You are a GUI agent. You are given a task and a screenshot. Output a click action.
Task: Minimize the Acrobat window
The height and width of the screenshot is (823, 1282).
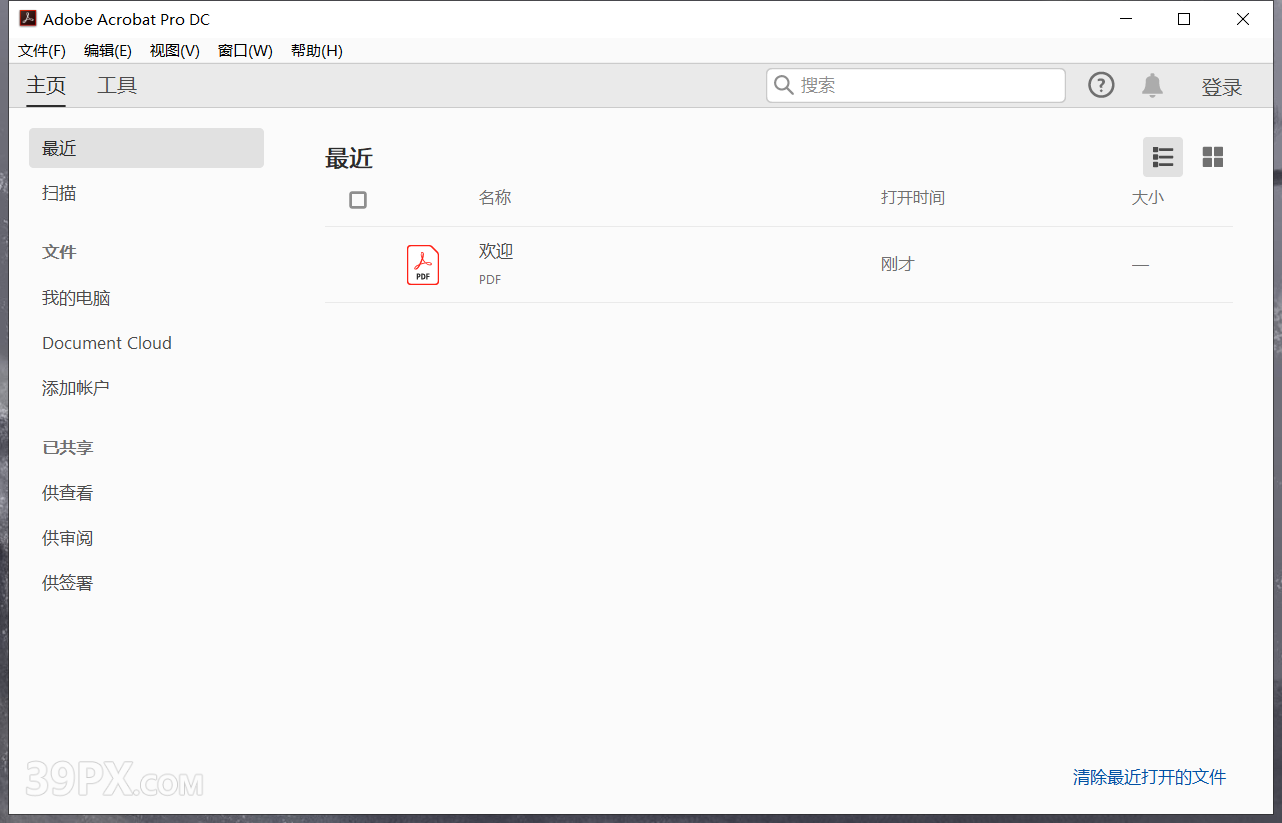coord(1127,19)
